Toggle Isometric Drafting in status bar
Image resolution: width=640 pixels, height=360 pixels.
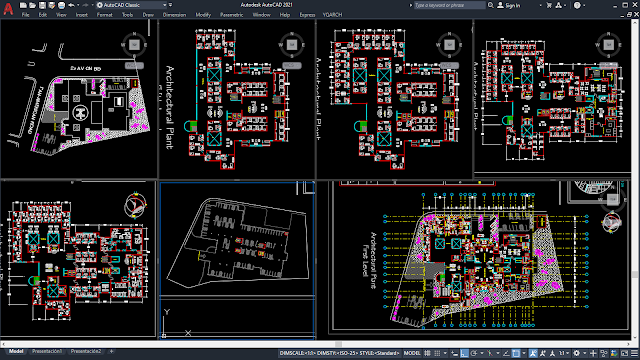490,353
